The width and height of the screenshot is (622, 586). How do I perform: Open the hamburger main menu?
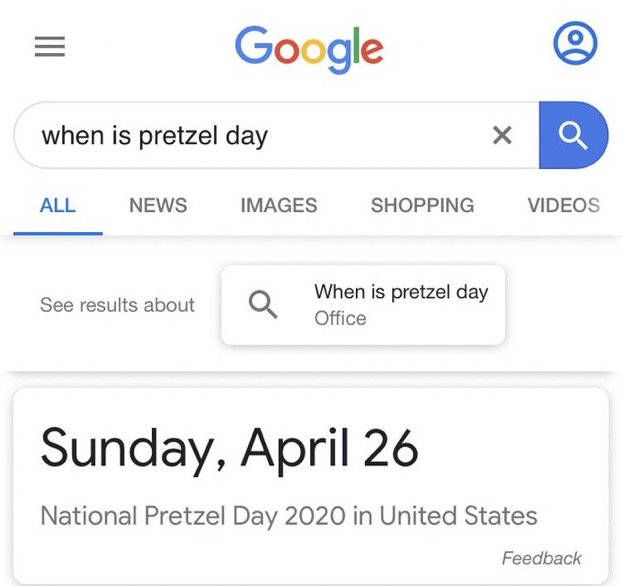pyautogui.click(x=50, y=46)
